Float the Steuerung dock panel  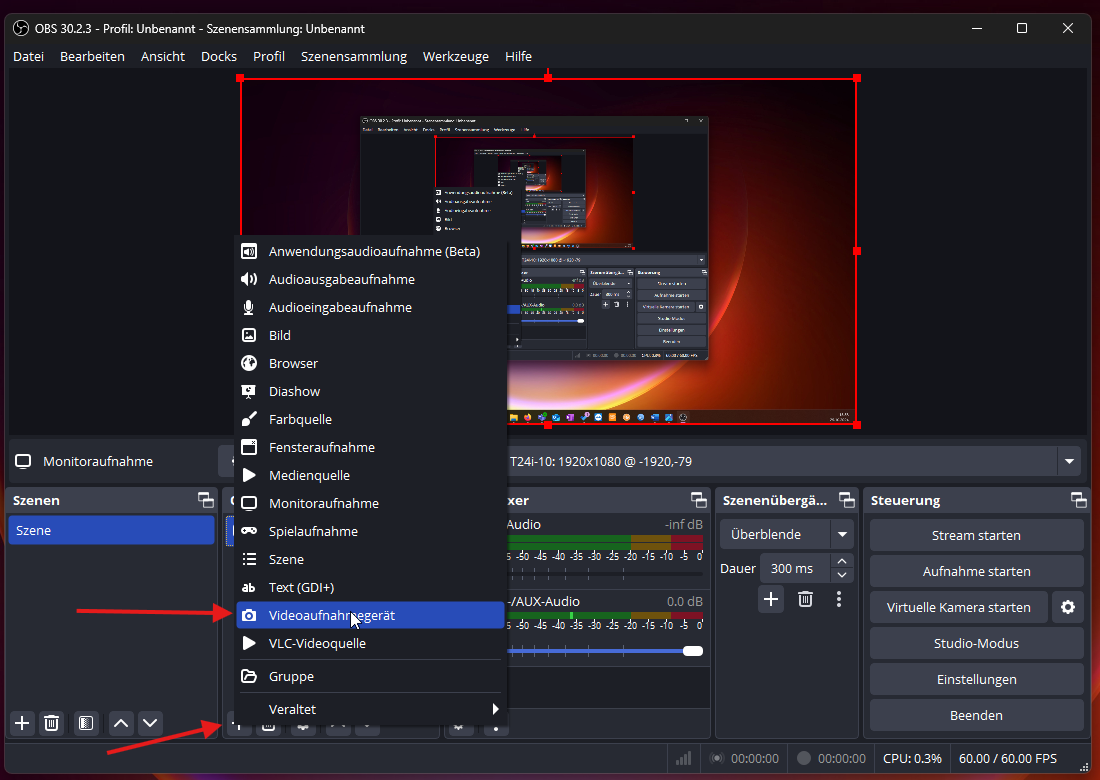tap(1078, 500)
